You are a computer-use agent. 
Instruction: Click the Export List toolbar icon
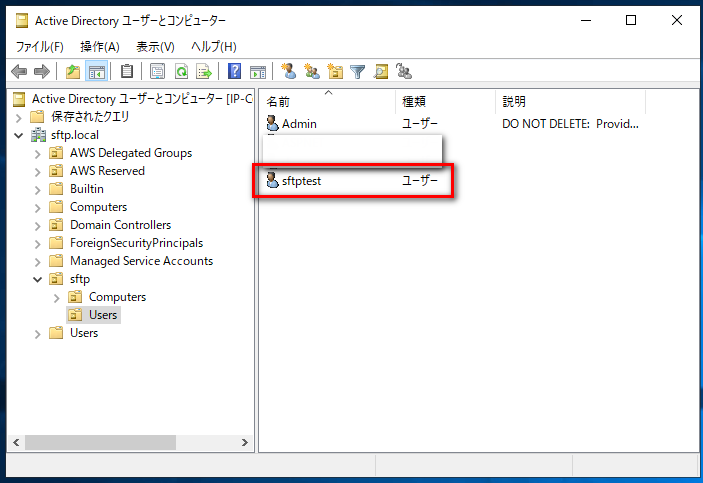point(204,71)
